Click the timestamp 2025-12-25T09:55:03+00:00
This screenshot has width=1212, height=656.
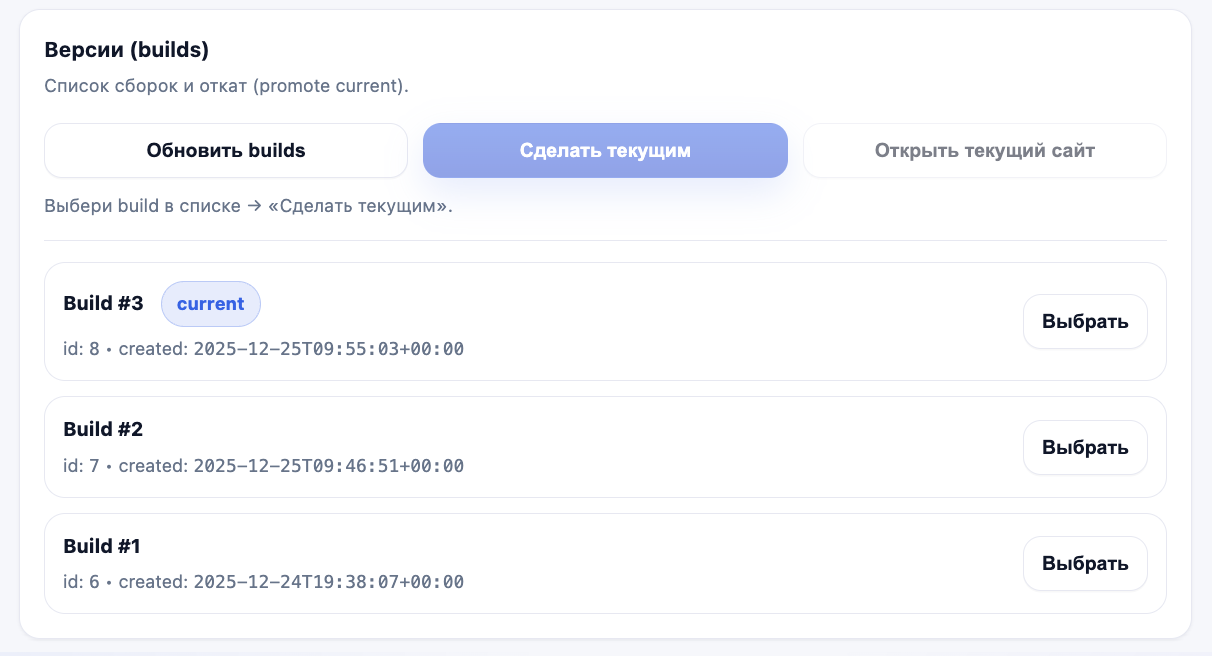tap(328, 349)
